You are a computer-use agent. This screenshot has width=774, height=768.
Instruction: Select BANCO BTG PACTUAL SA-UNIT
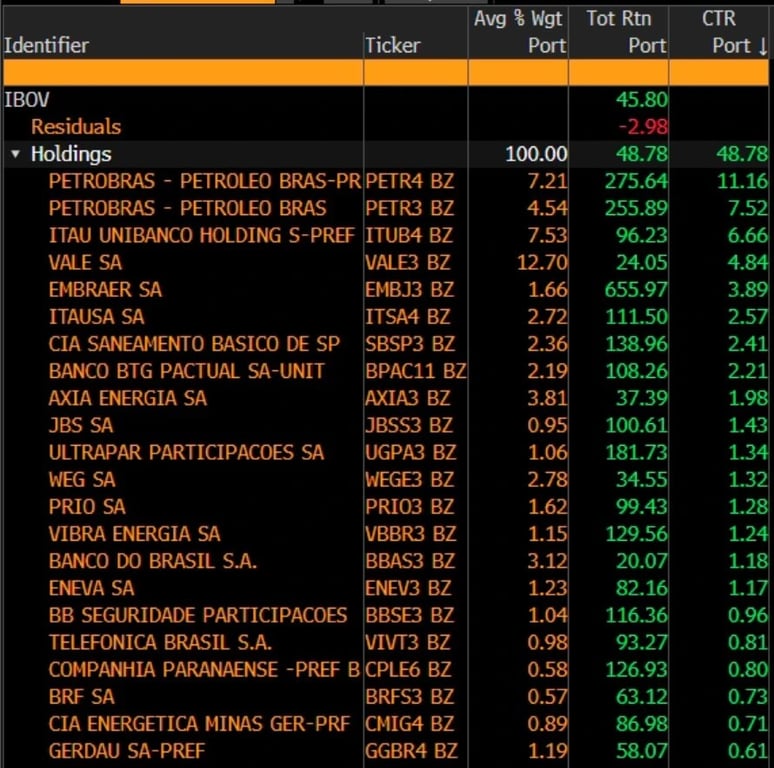point(186,371)
